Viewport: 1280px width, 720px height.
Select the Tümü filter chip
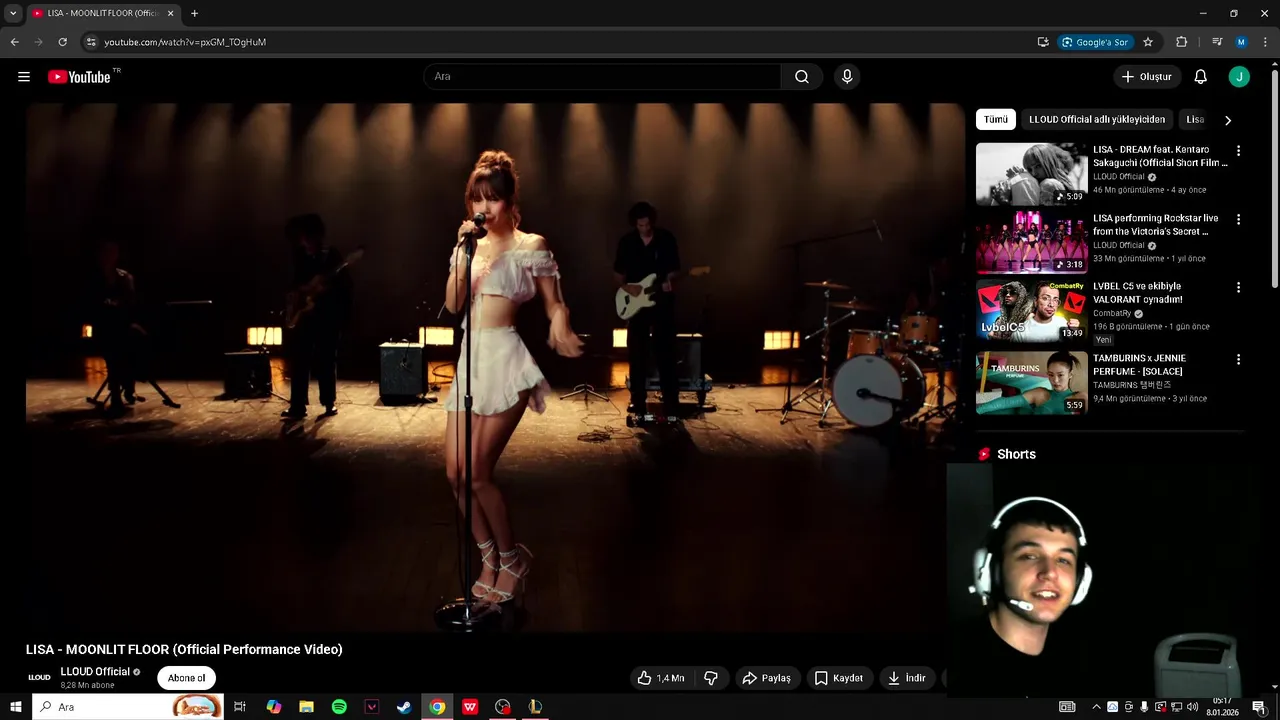(996, 119)
